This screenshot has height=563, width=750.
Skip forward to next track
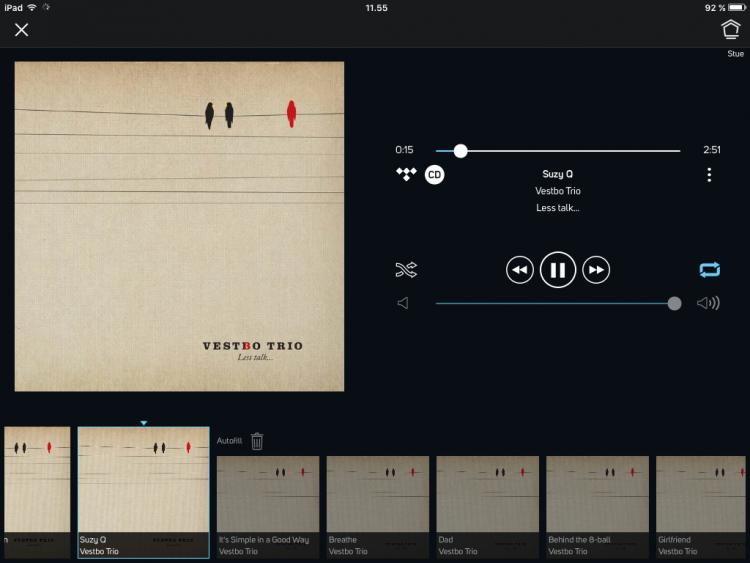pos(596,270)
